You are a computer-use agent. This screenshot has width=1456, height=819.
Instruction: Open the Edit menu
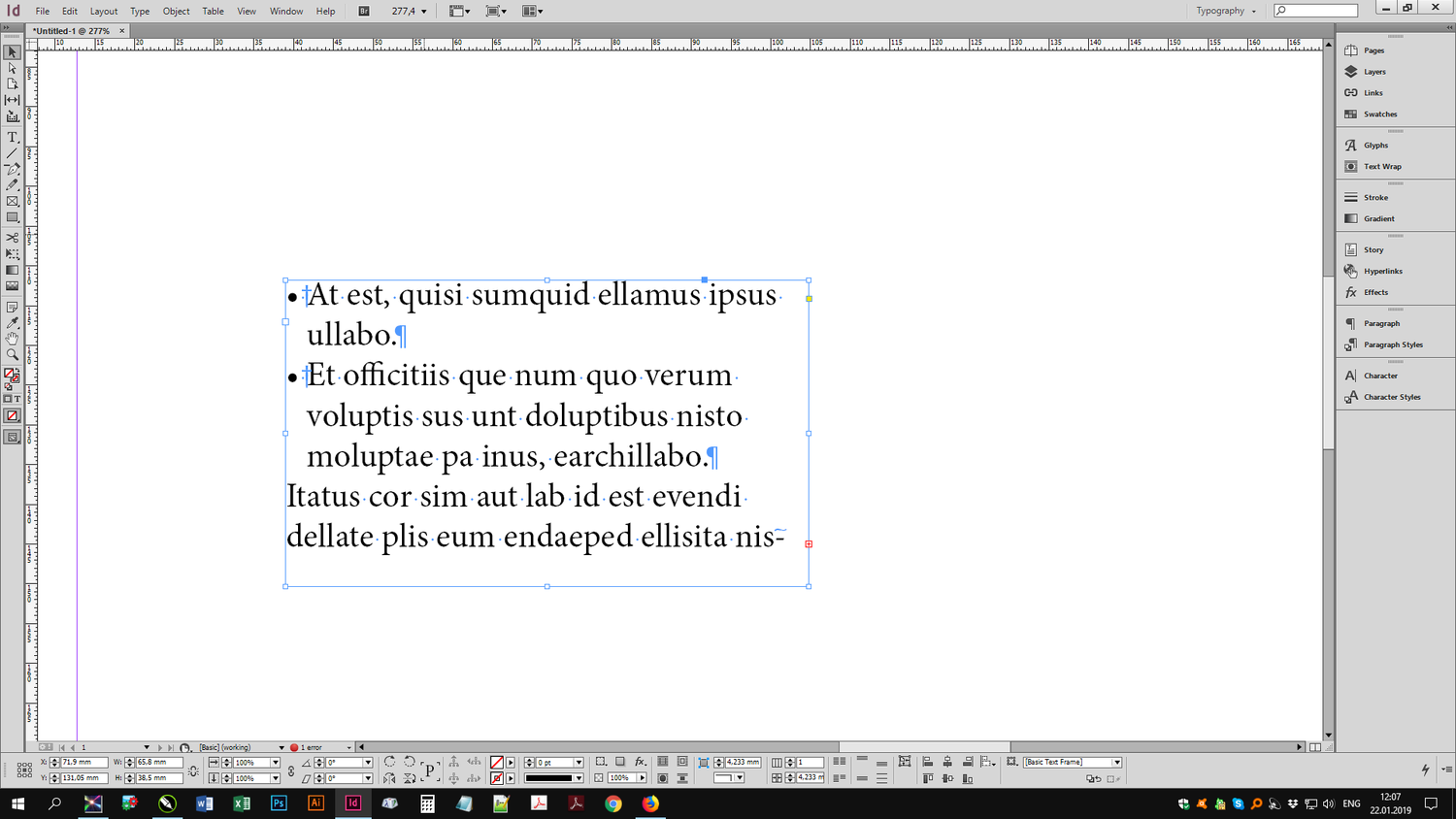[70, 12]
